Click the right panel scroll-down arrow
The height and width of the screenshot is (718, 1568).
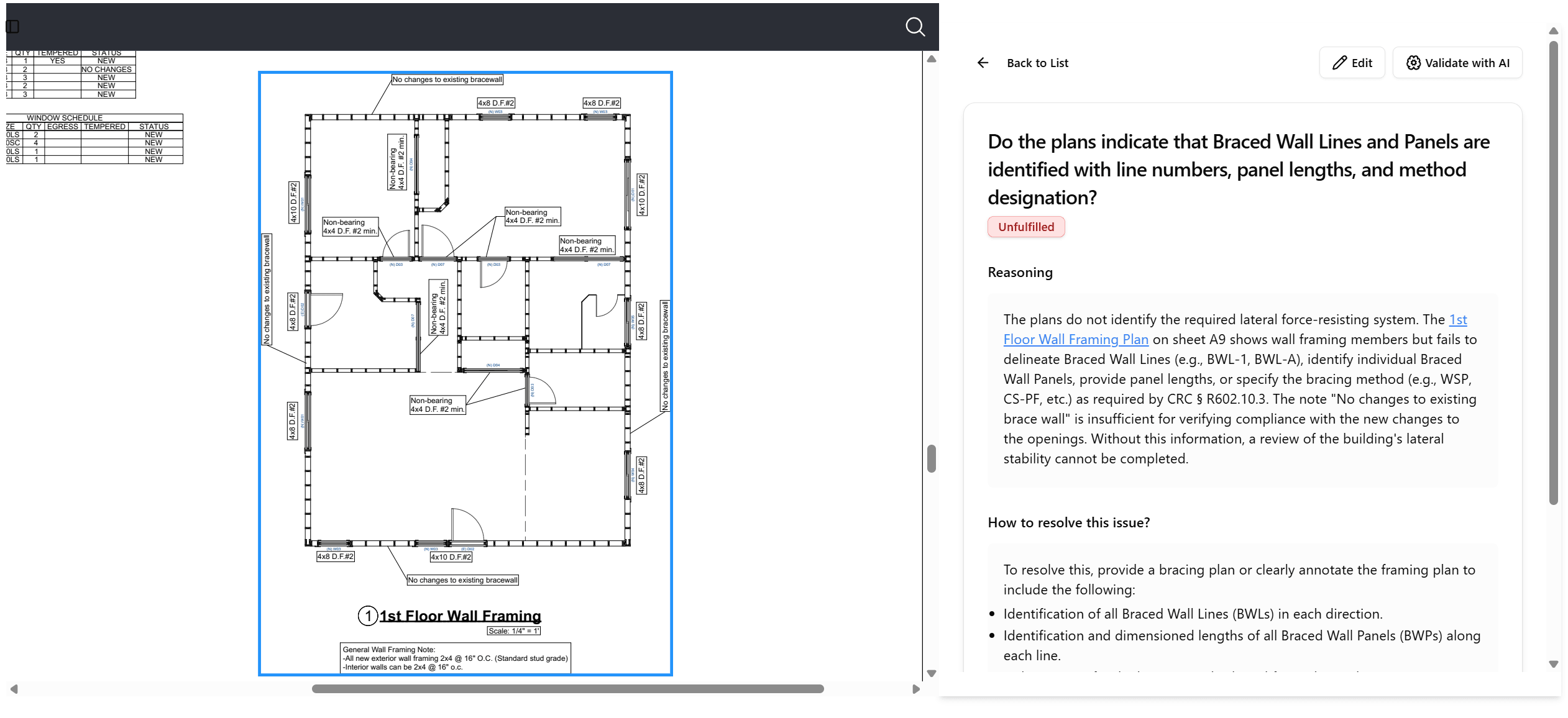click(1553, 664)
